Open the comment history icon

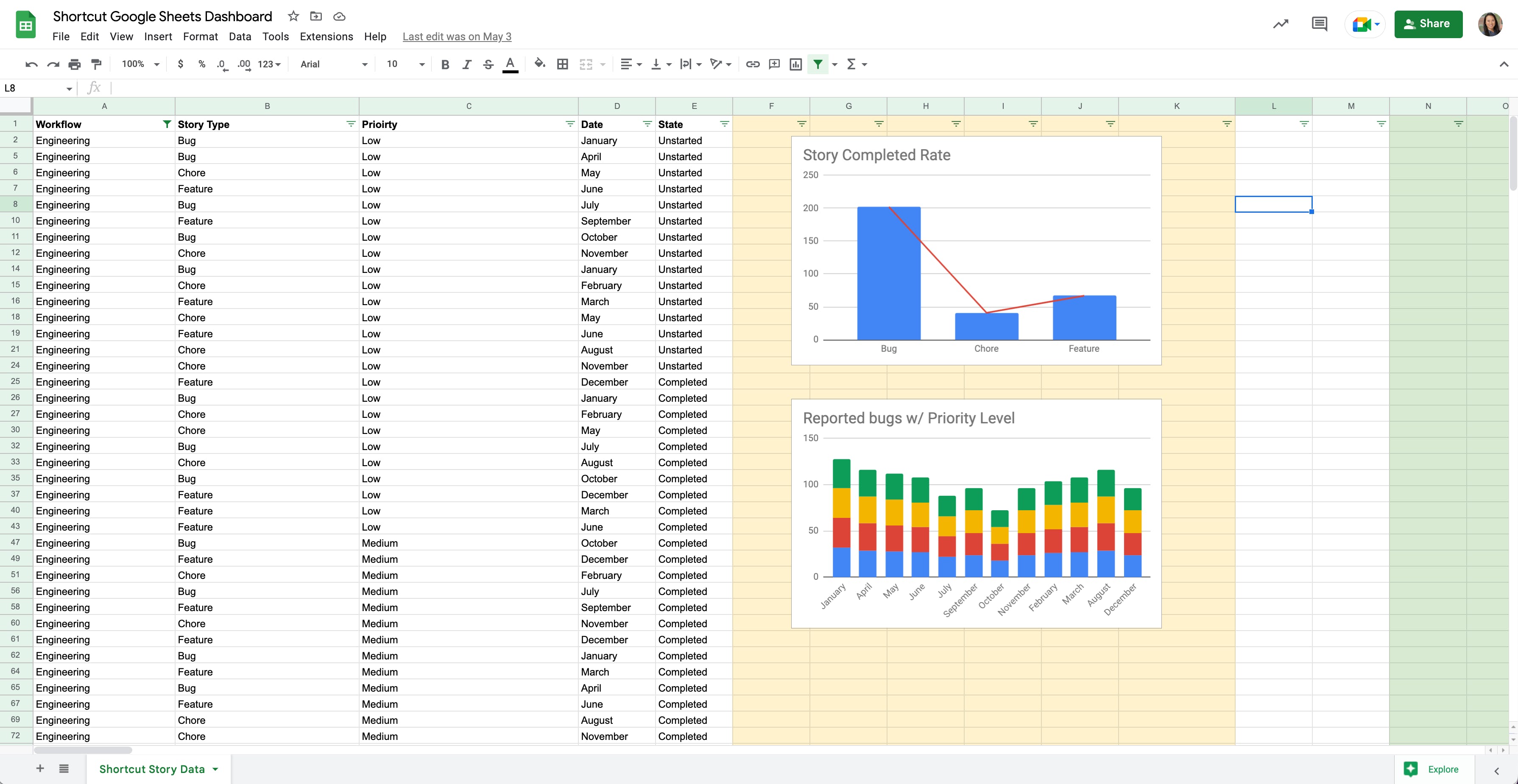pyautogui.click(x=1319, y=24)
